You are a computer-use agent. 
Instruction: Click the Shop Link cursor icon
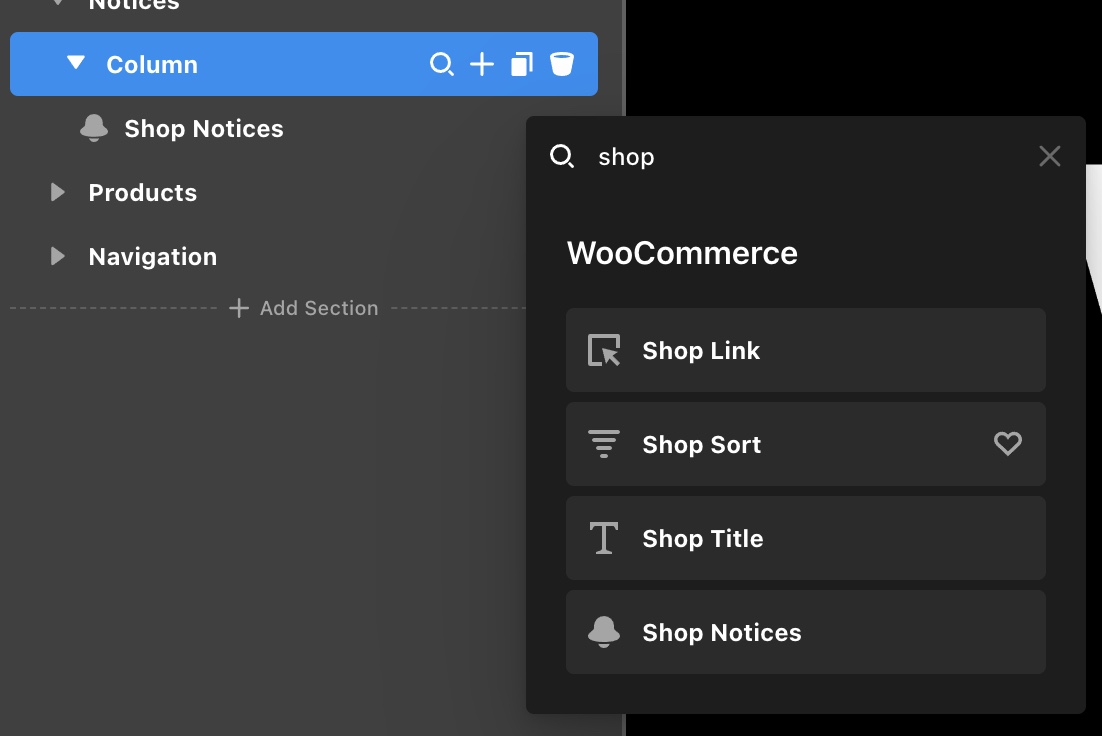coord(604,350)
